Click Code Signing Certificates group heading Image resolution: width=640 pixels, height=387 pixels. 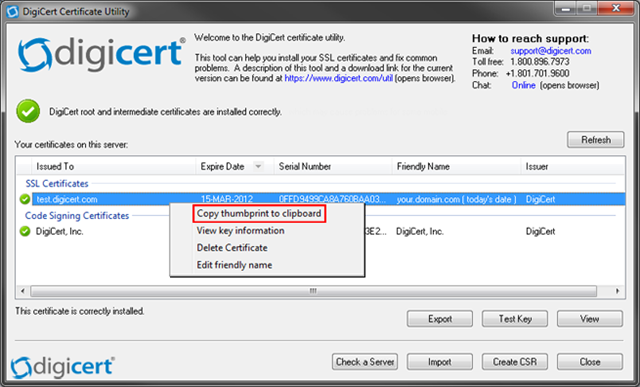[x=77, y=216]
